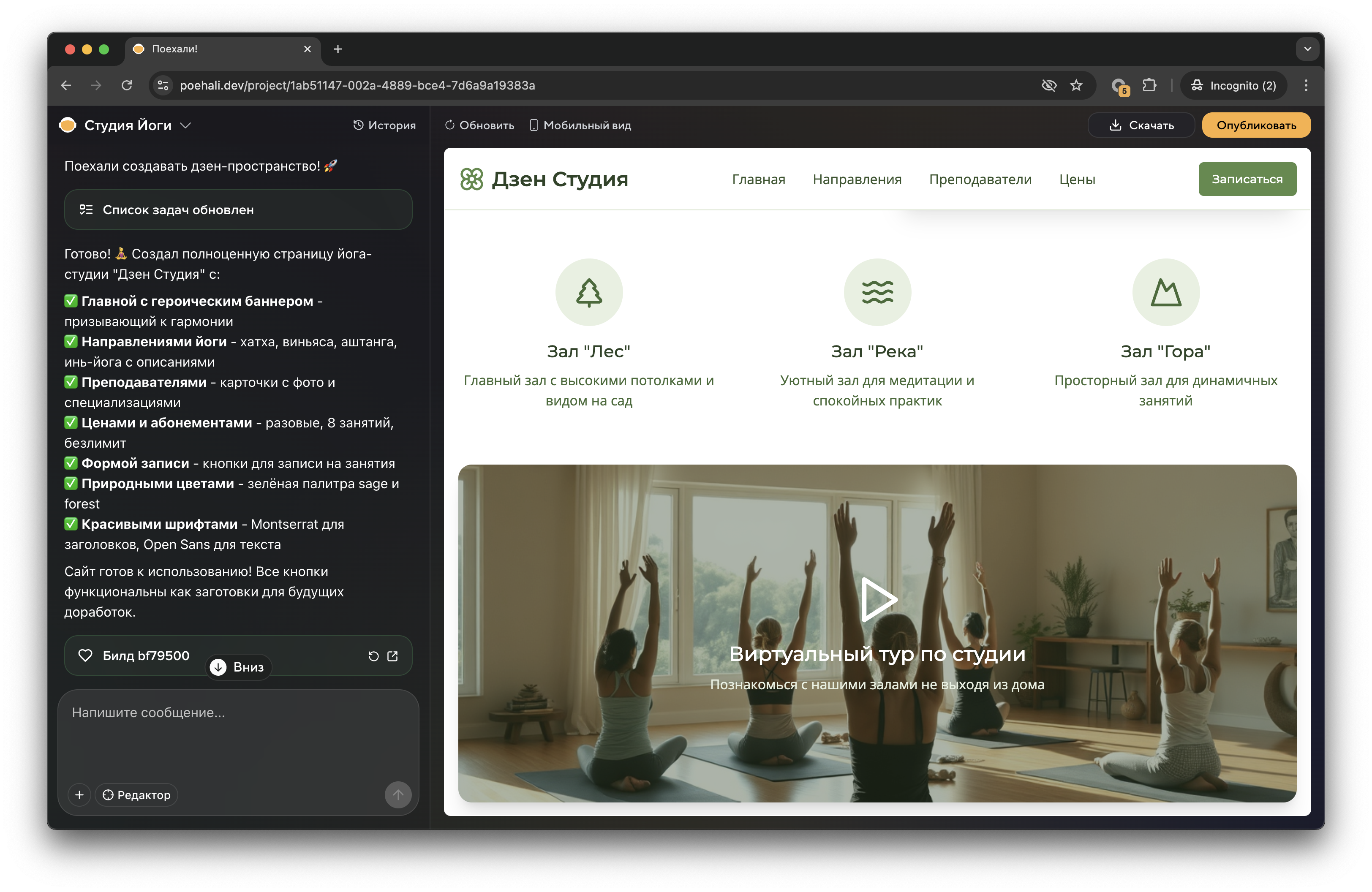Go to Направления nav item

(x=857, y=179)
